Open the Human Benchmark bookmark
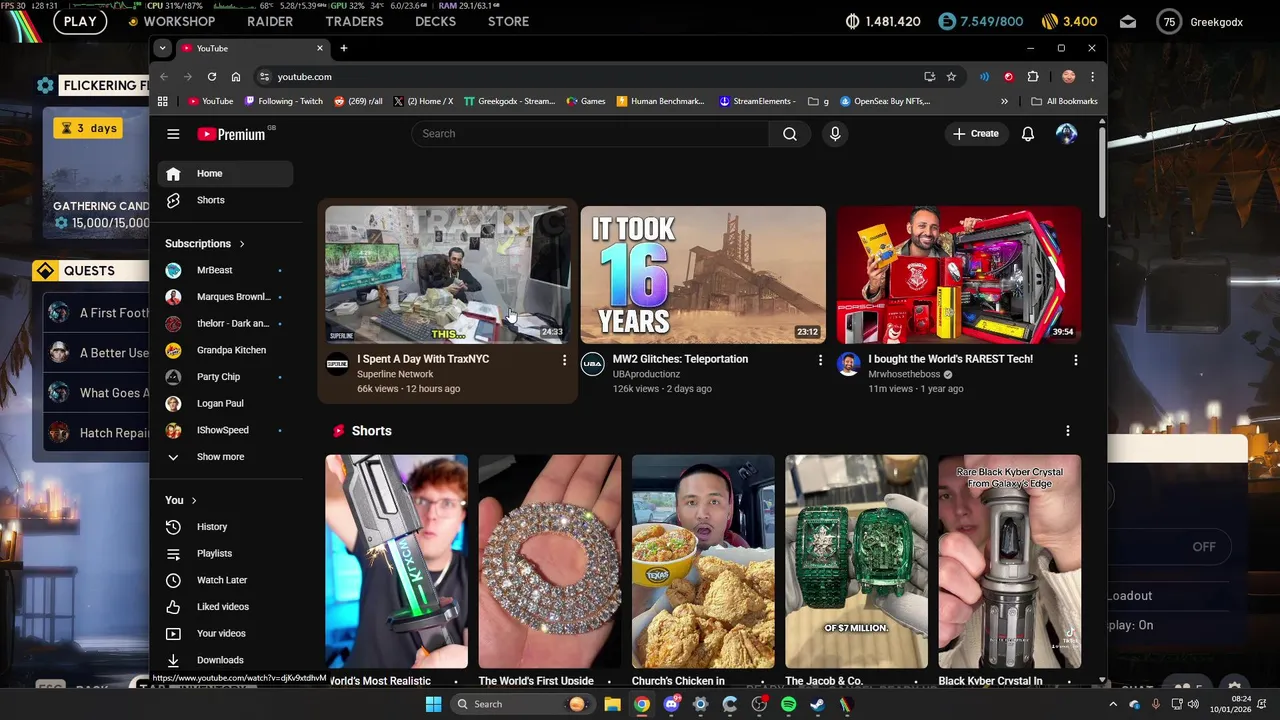 pos(660,101)
